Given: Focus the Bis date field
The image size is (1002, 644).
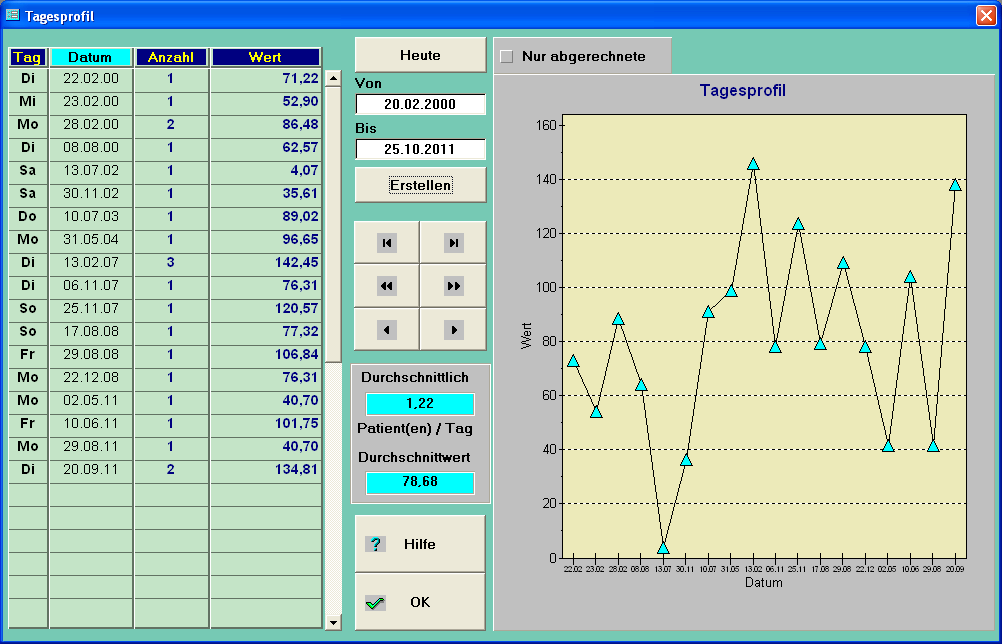Looking at the screenshot, I should coord(420,150).
